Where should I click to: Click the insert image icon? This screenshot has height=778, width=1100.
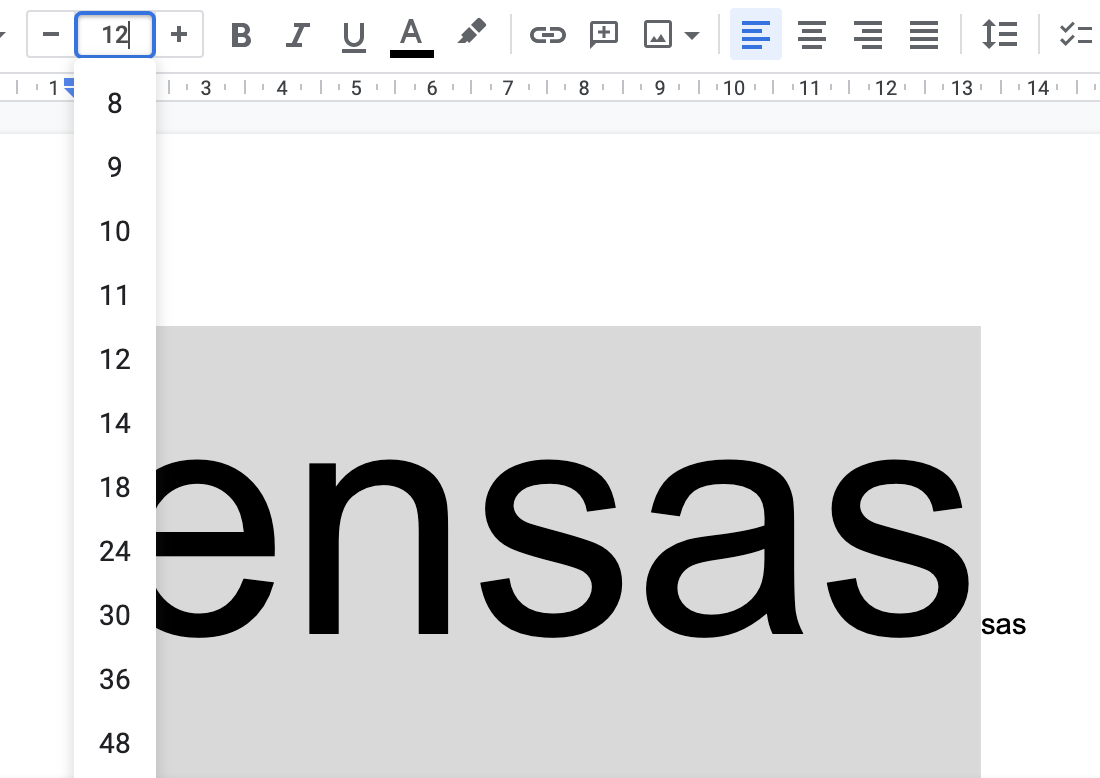coord(657,34)
